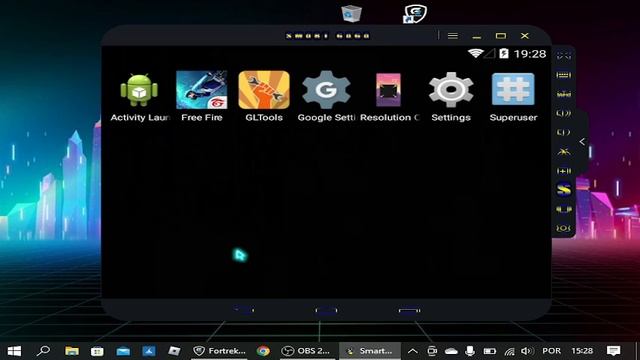Switch to the OBS taskbar window
640x360 pixels.
click(x=306, y=351)
